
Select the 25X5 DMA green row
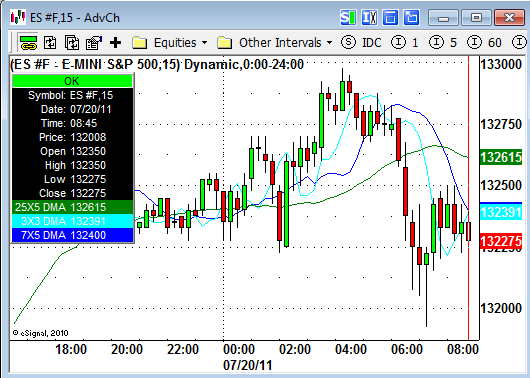(72, 207)
